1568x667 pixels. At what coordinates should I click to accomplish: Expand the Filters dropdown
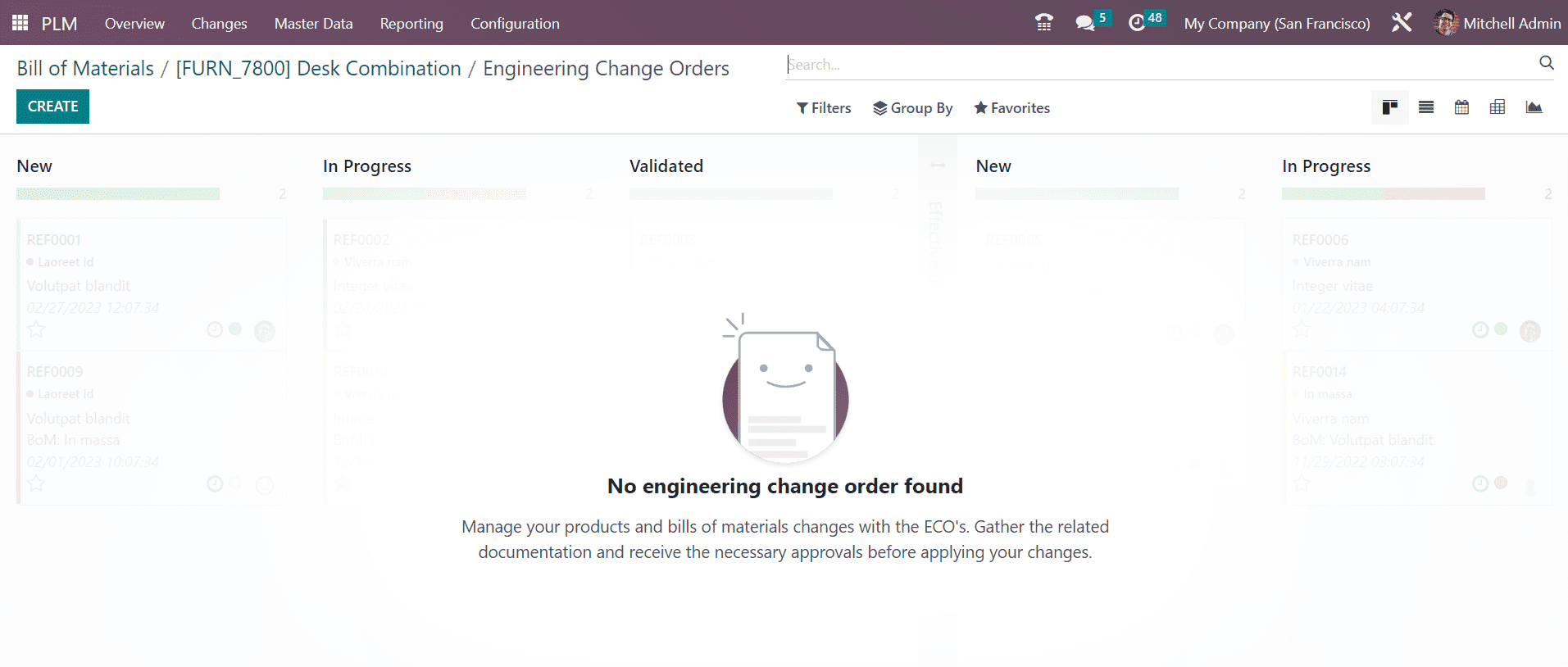tap(824, 108)
